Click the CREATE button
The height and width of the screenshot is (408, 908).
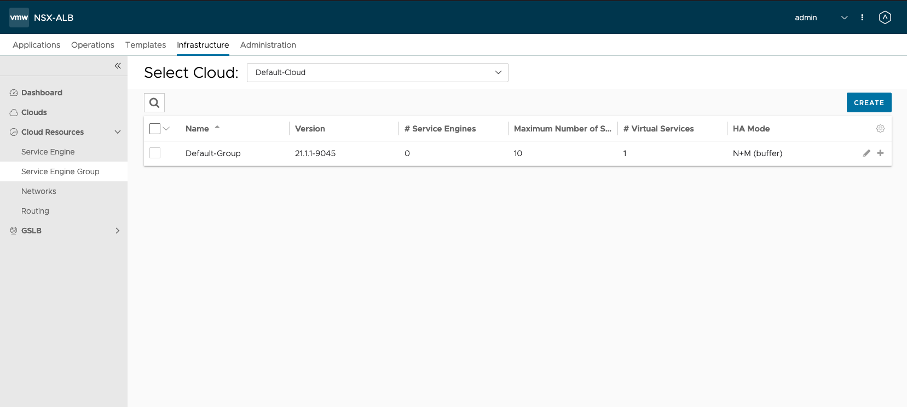pos(868,102)
